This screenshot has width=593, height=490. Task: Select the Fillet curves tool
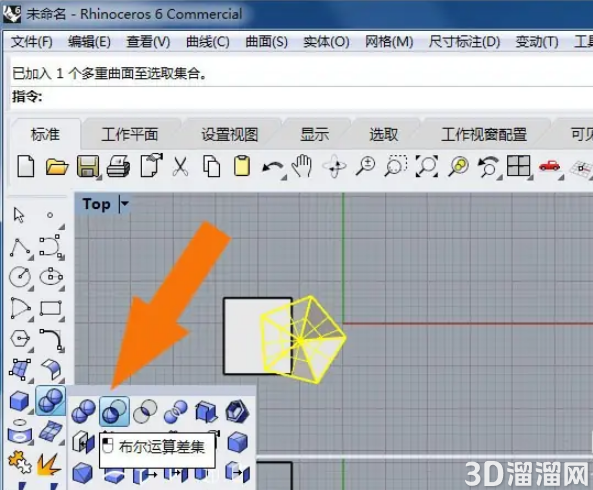point(51,339)
